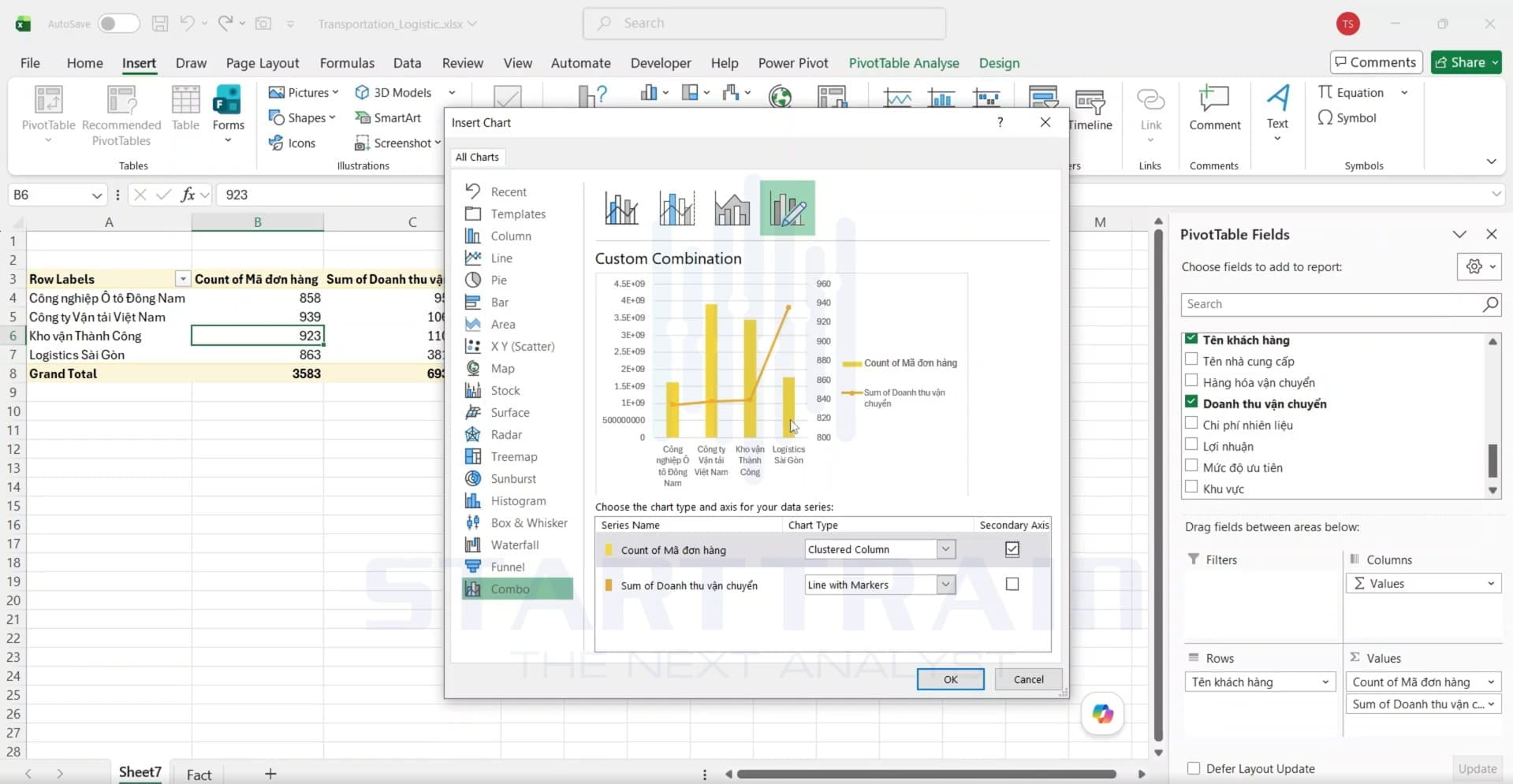Uncheck Secondary Axis for Count of Mã đơn hàng
The height and width of the screenshot is (784, 1513).
click(x=1012, y=549)
